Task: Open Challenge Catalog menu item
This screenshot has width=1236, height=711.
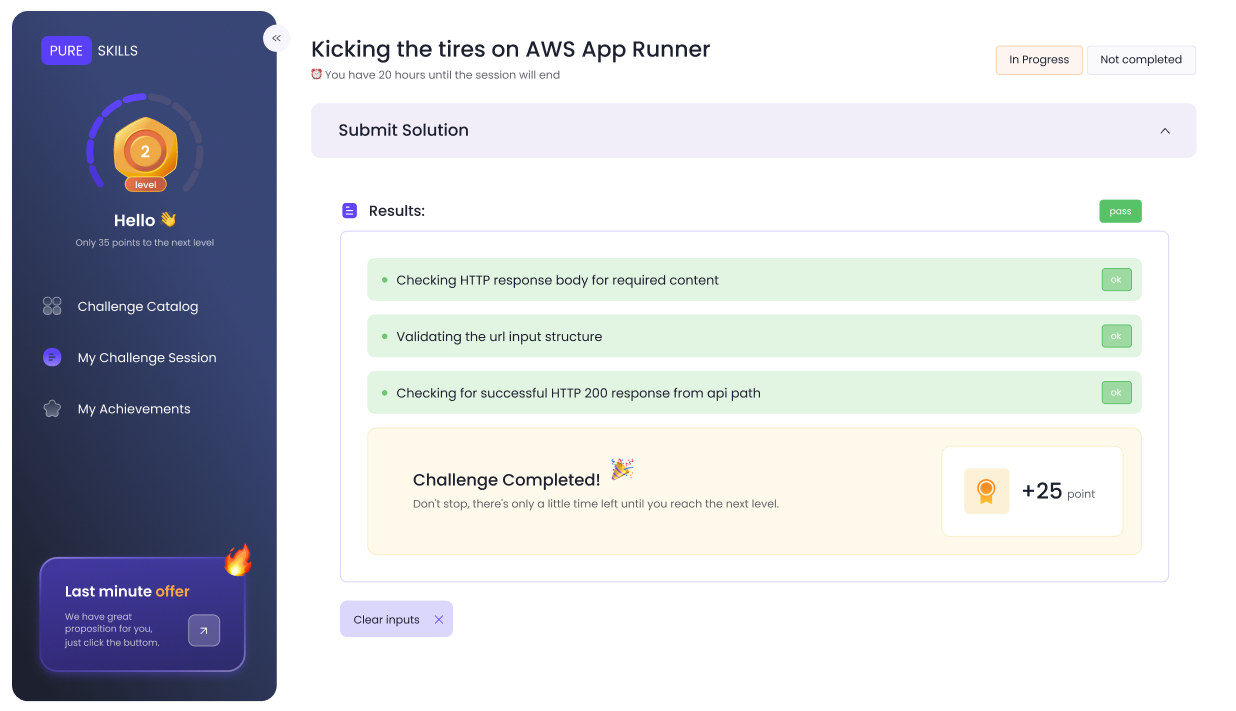Action: click(x=138, y=307)
